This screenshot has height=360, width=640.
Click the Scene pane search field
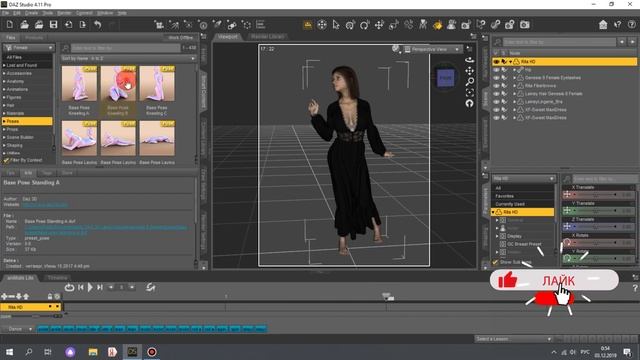[x=559, y=42]
